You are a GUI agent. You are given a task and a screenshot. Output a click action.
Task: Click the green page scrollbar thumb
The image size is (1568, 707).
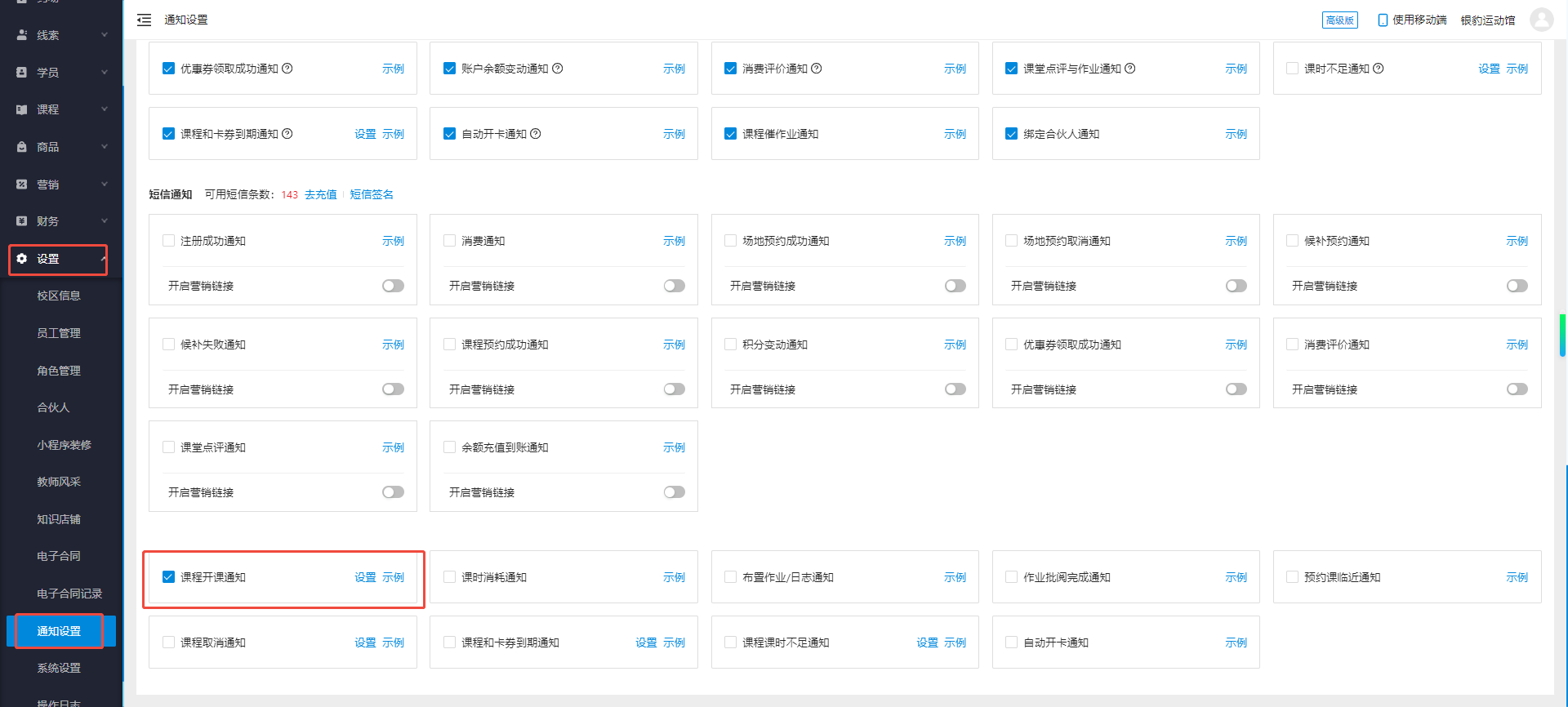point(1562,336)
